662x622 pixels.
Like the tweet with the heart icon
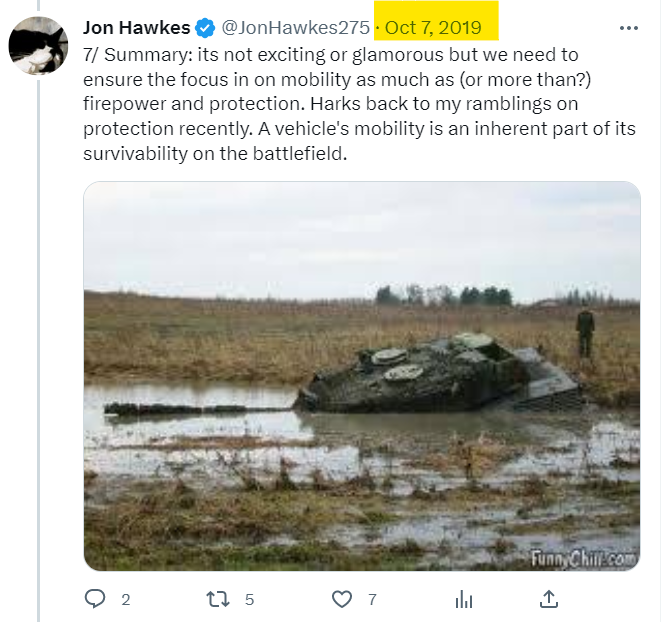(342, 599)
